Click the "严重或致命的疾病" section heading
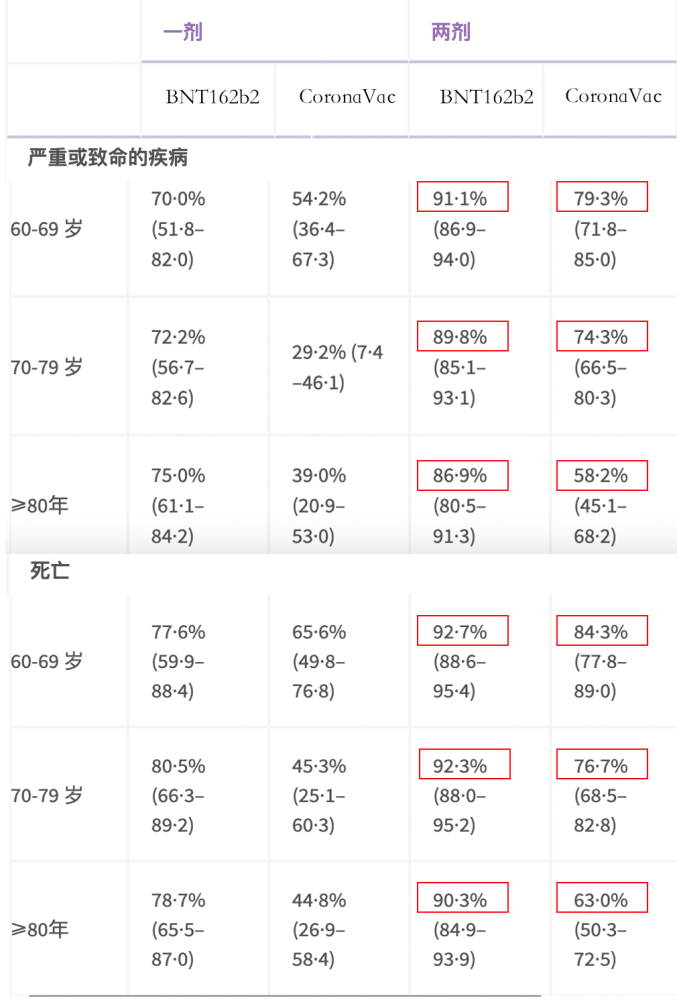The width and height of the screenshot is (677, 1000). (x=108, y=157)
